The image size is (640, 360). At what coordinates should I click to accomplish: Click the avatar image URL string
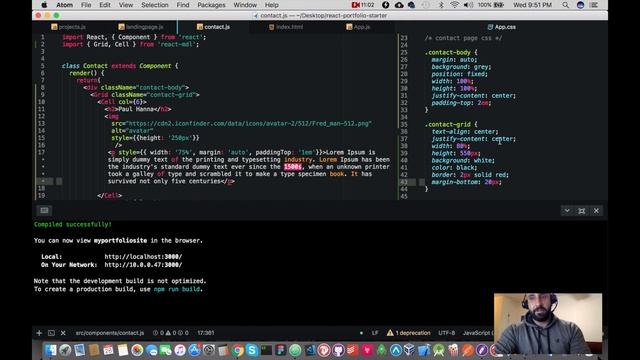249,123
